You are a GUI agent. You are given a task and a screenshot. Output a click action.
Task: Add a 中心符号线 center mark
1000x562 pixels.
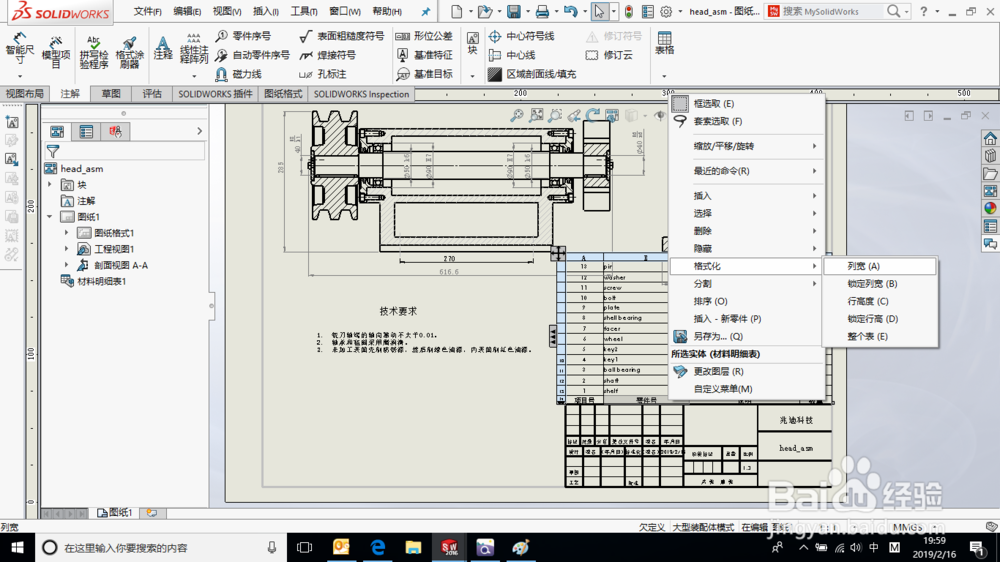521,36
